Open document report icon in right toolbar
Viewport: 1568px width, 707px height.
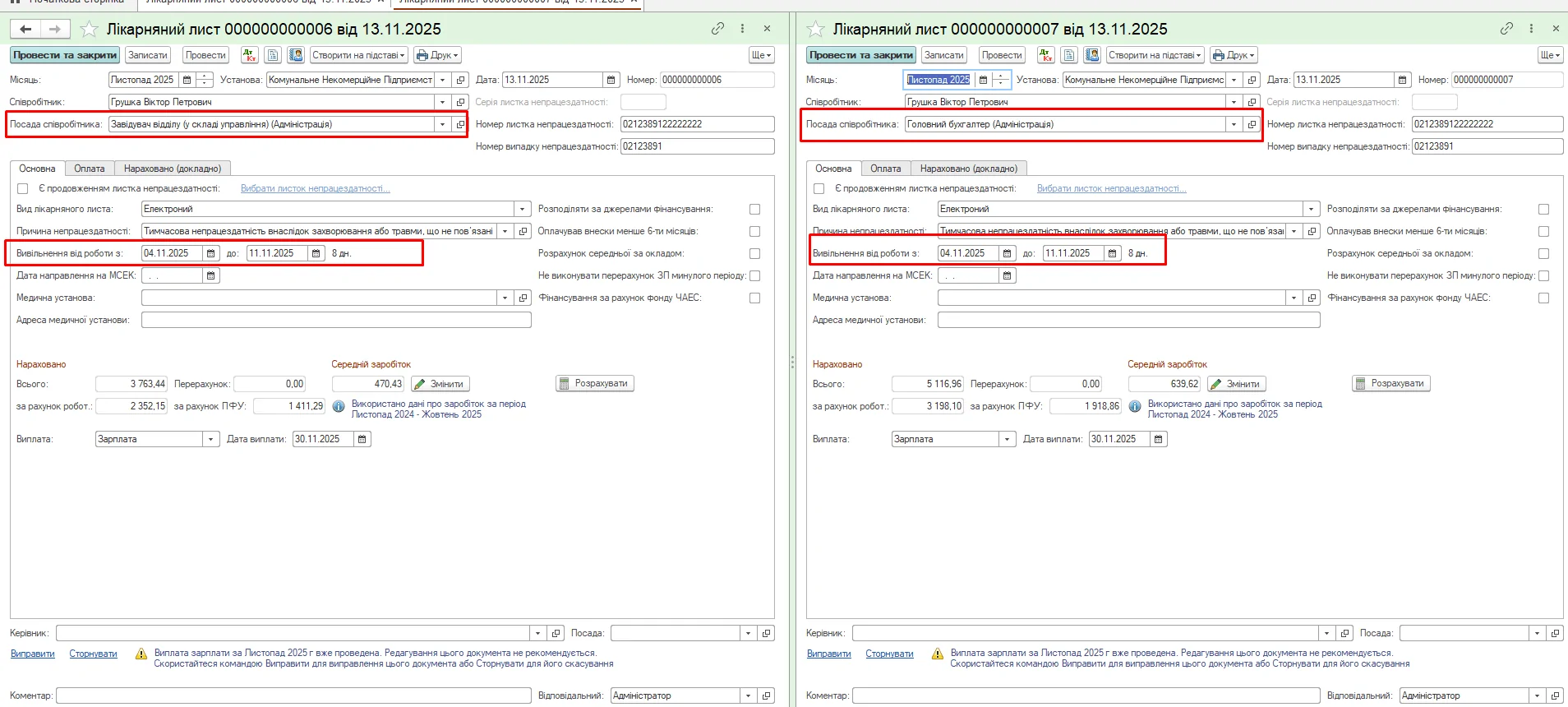click(x=1069, y=55)
